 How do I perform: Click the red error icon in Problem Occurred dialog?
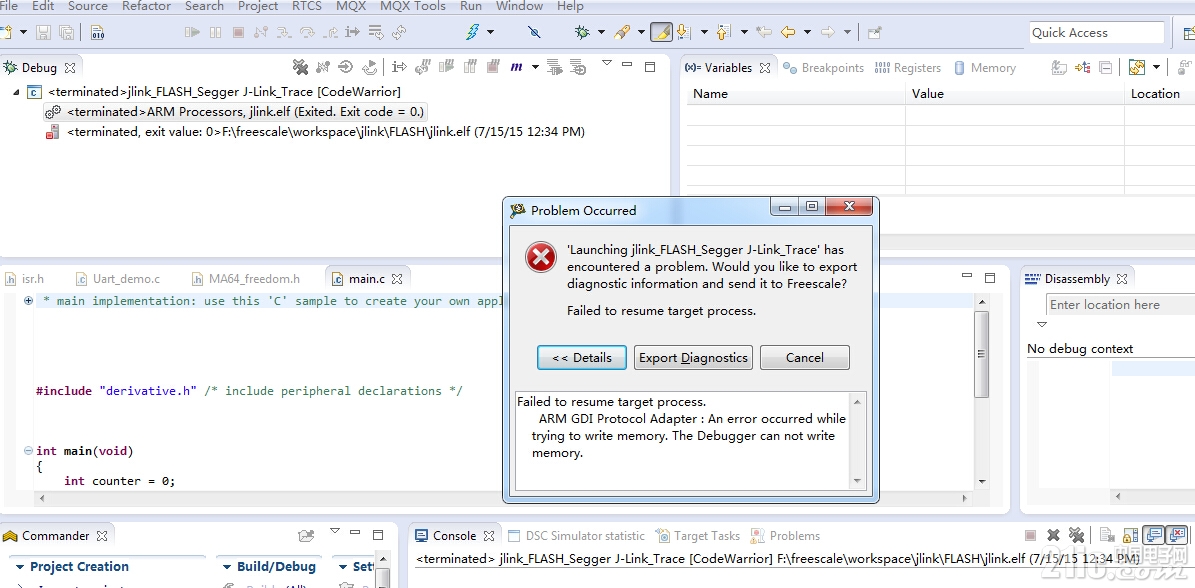(x=541, y=257)
